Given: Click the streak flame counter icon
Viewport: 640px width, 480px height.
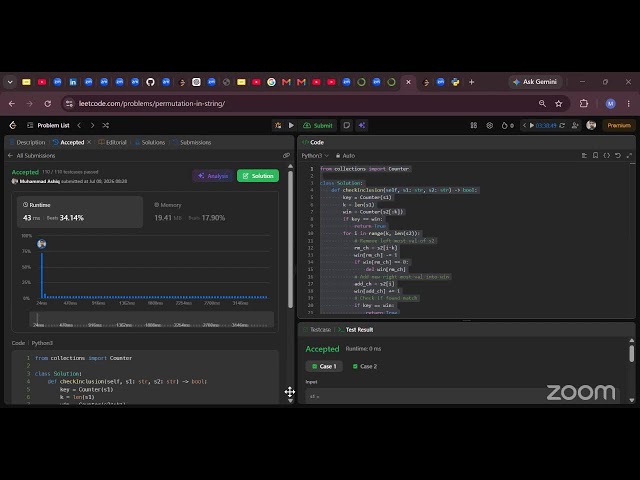Looking at the screenshot, I should 507,125.
